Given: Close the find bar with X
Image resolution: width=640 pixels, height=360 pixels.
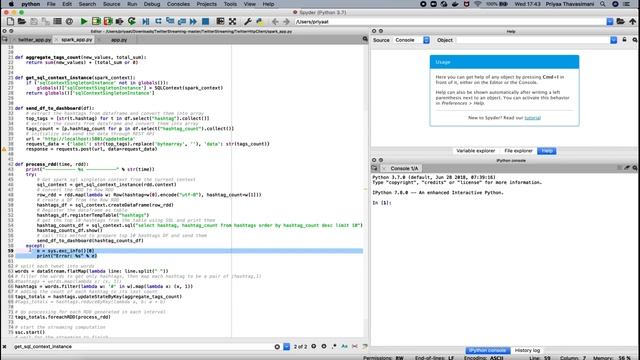Looking at the screenshot, I should [4, 347].
